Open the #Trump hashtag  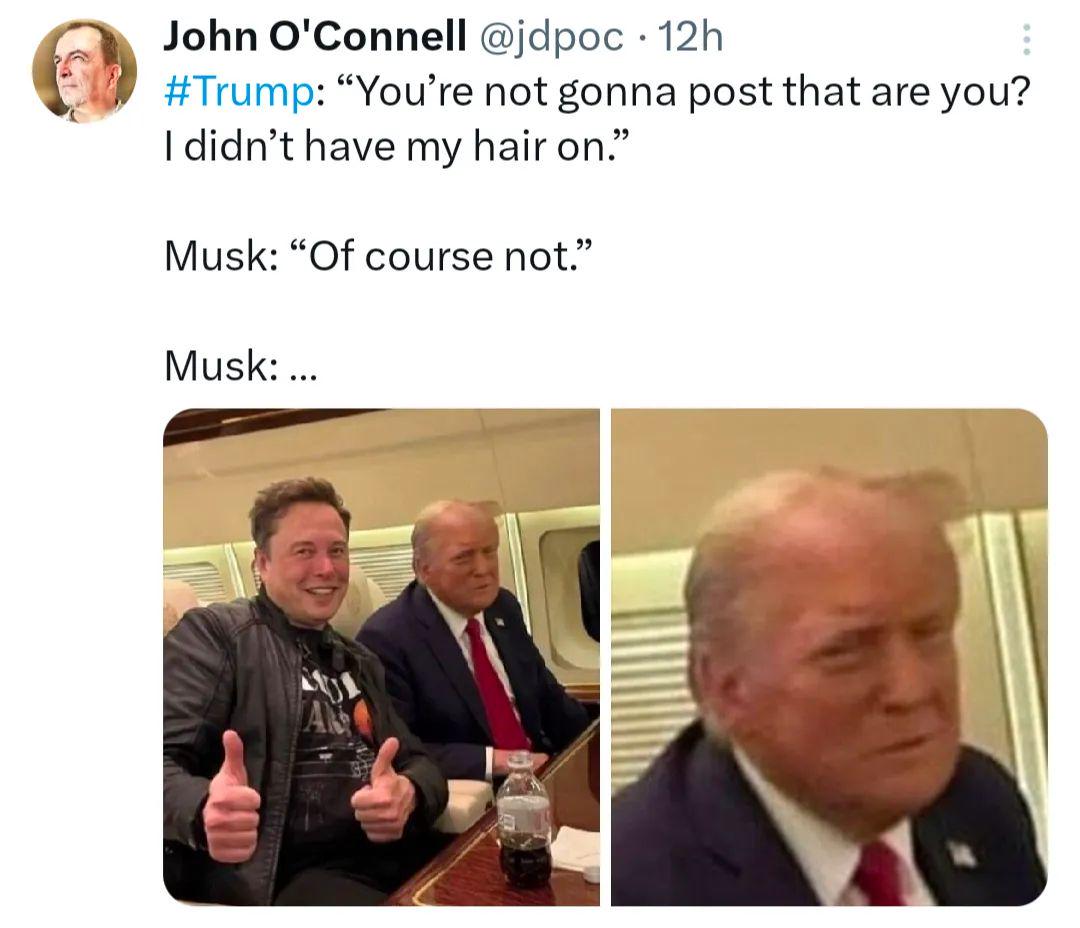click(240, 92)
